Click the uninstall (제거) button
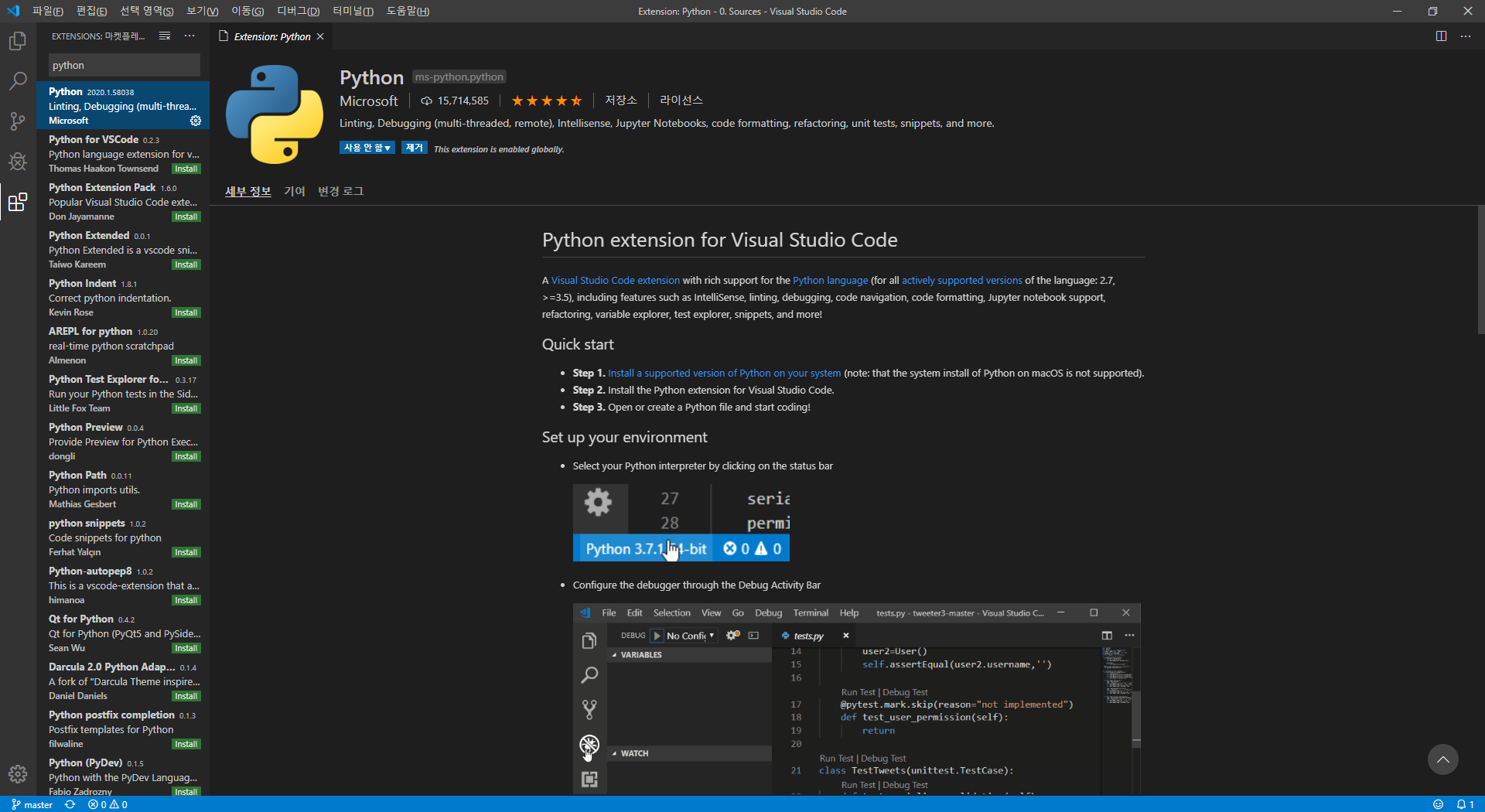This screenshot has height=812, width=1485. pos(415,148)
